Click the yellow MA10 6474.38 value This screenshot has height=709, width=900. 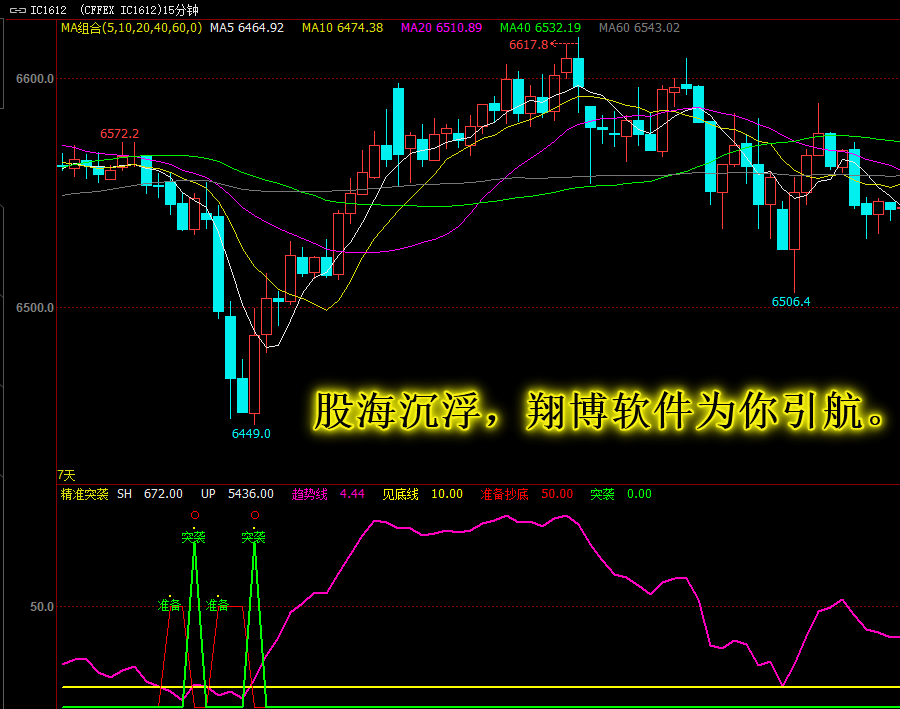pos(342,28)
